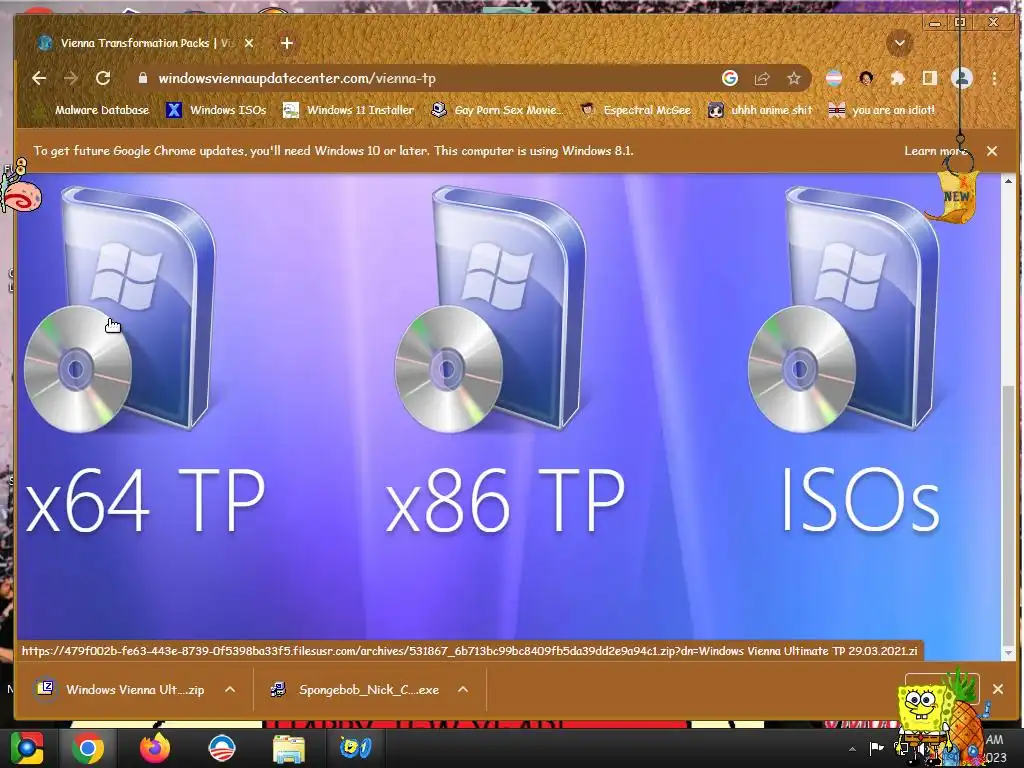The image size is (1024, 768).
Task: Reload the current page
Action: [103, 78]
